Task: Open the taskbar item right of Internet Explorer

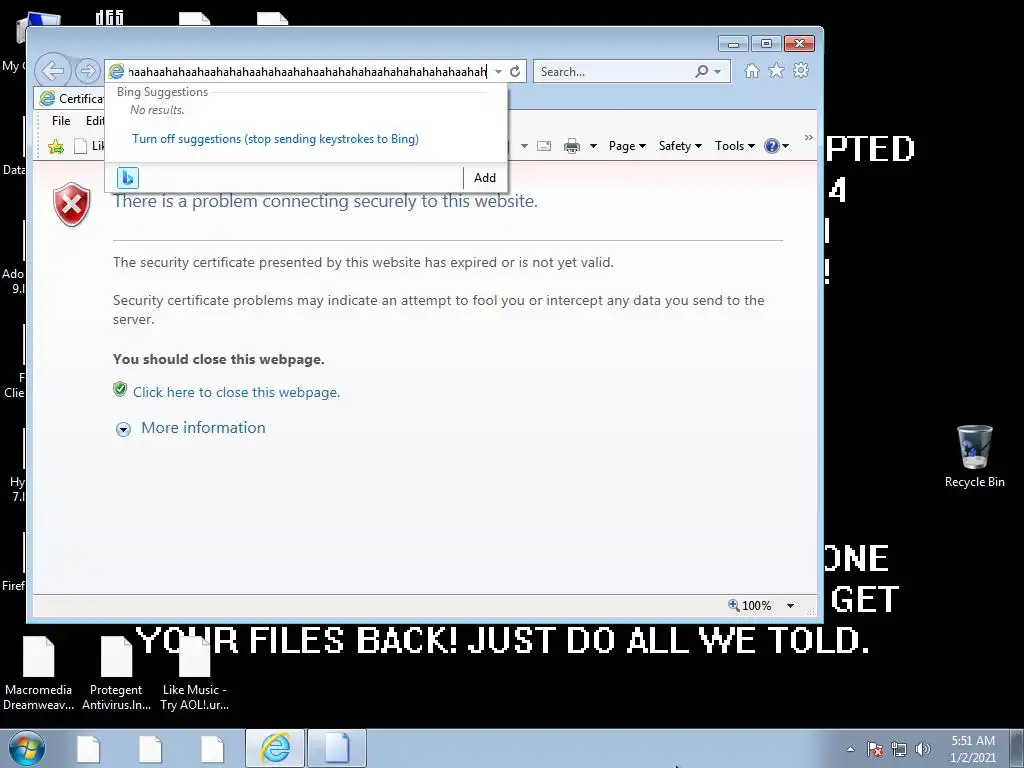Action: tap(337, 748)
